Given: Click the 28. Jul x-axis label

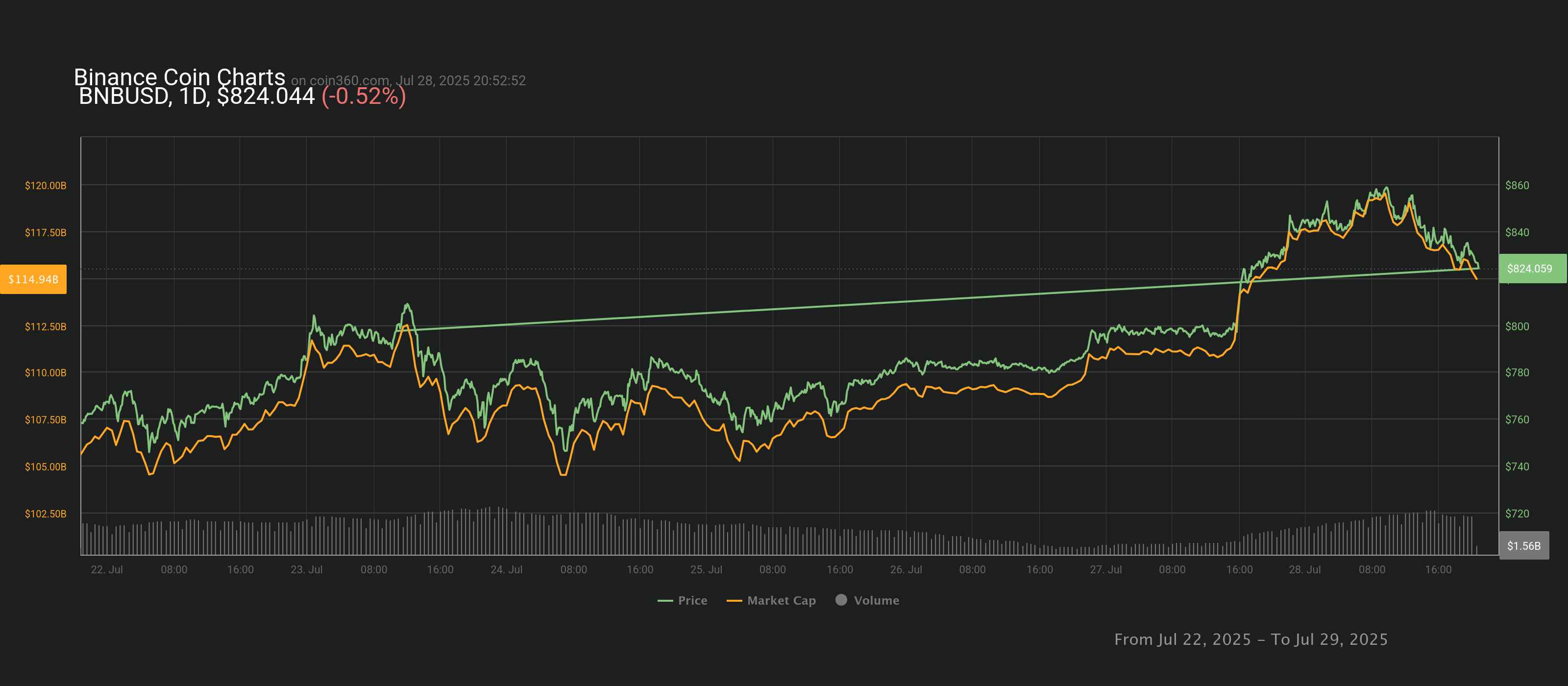Looking at the screenshot, I should pyautogui.click(x=1304, y=570).
